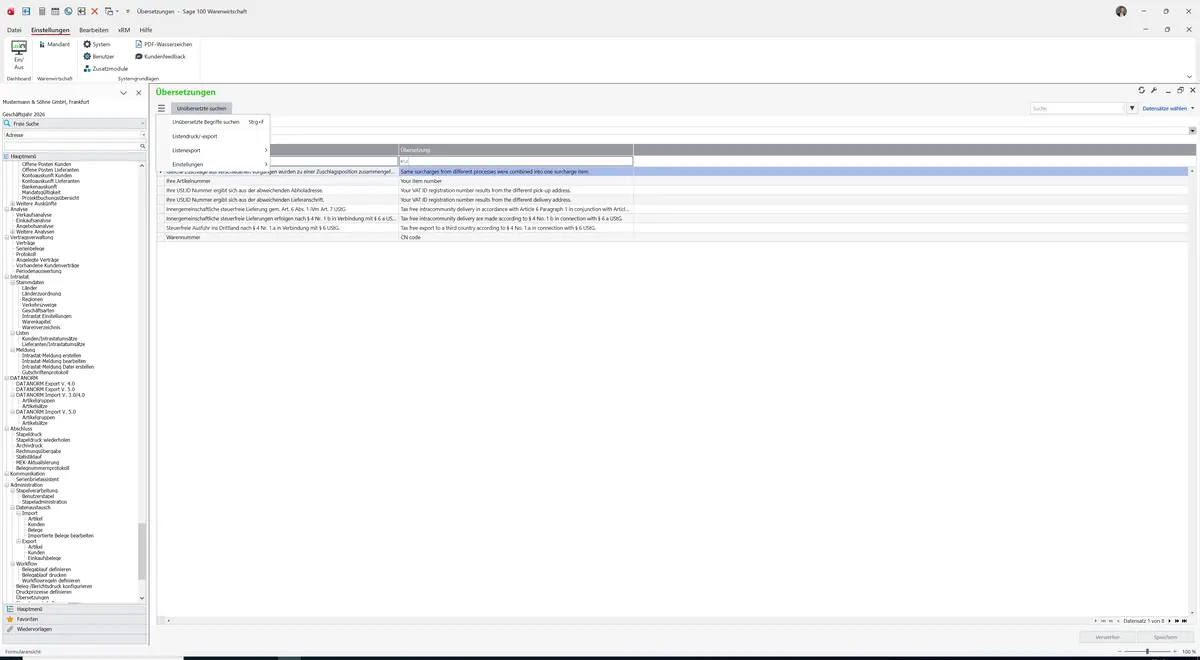Refresh the Übersetzungen view
The height and width of the screenshot is (660, 1200).
point(1142,91)
